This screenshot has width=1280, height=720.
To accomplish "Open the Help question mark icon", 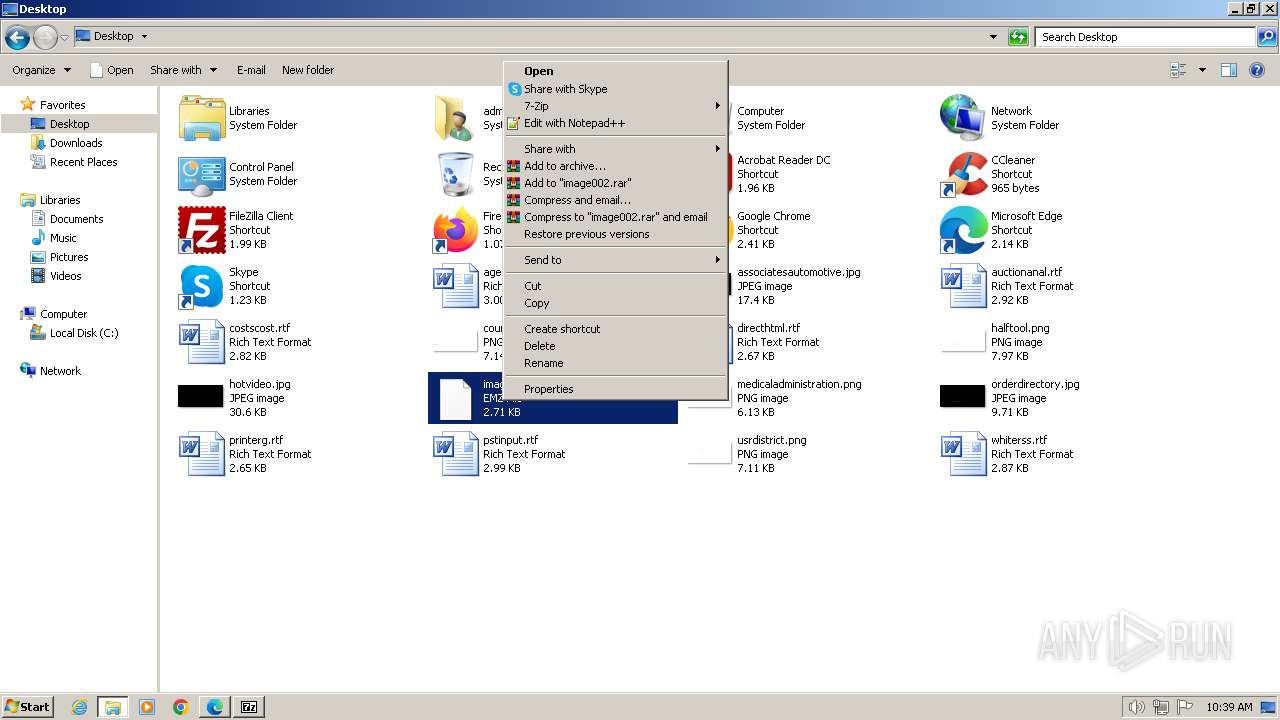I will point(1257,70).
